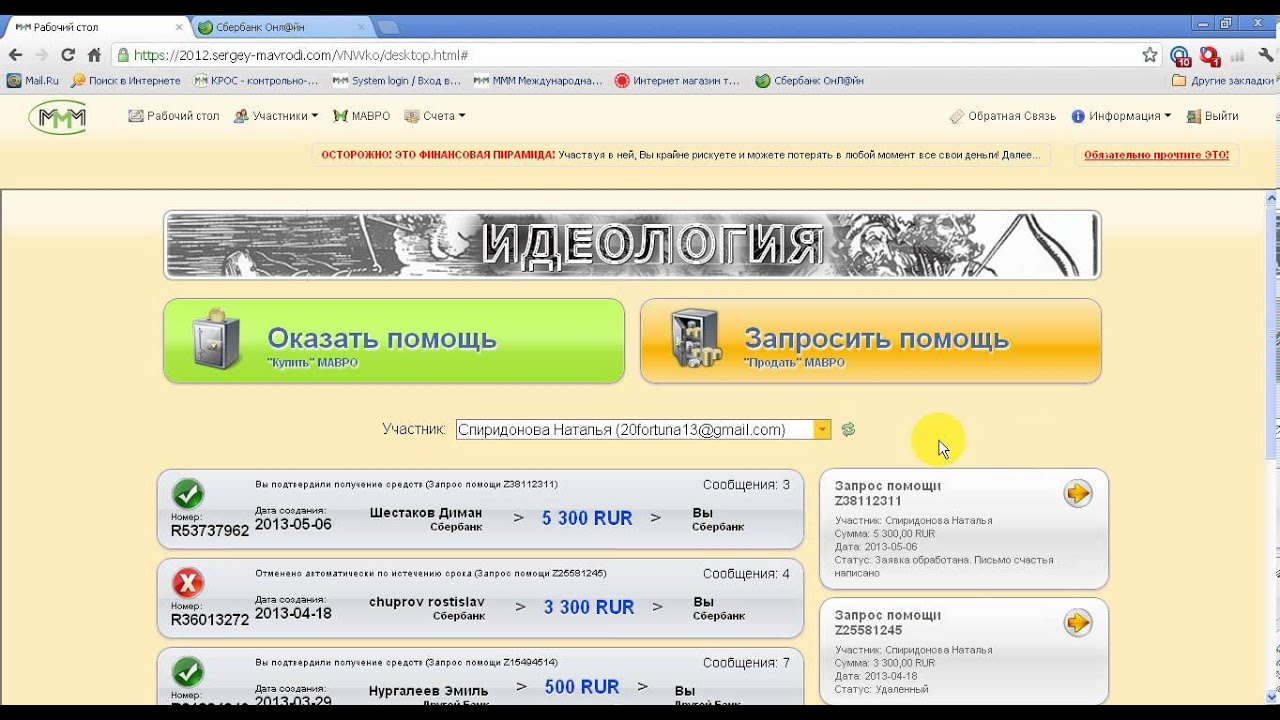Click order number R53737962
This screenshot has height=720, width=1280.
[210, 531]
